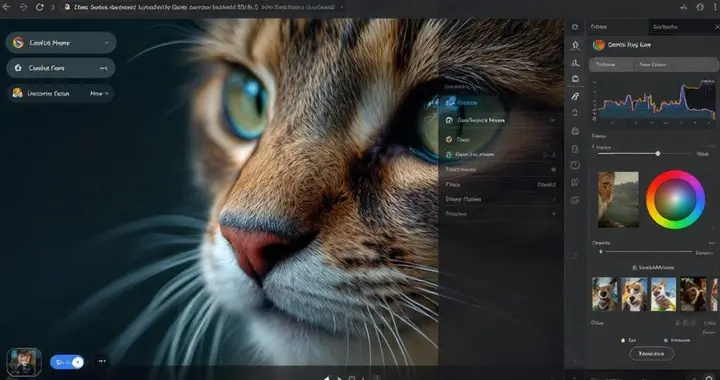720x380 pixels.
Task: Select the thumbnail of the dog against blue sky
Action: (x=664, y=294)
